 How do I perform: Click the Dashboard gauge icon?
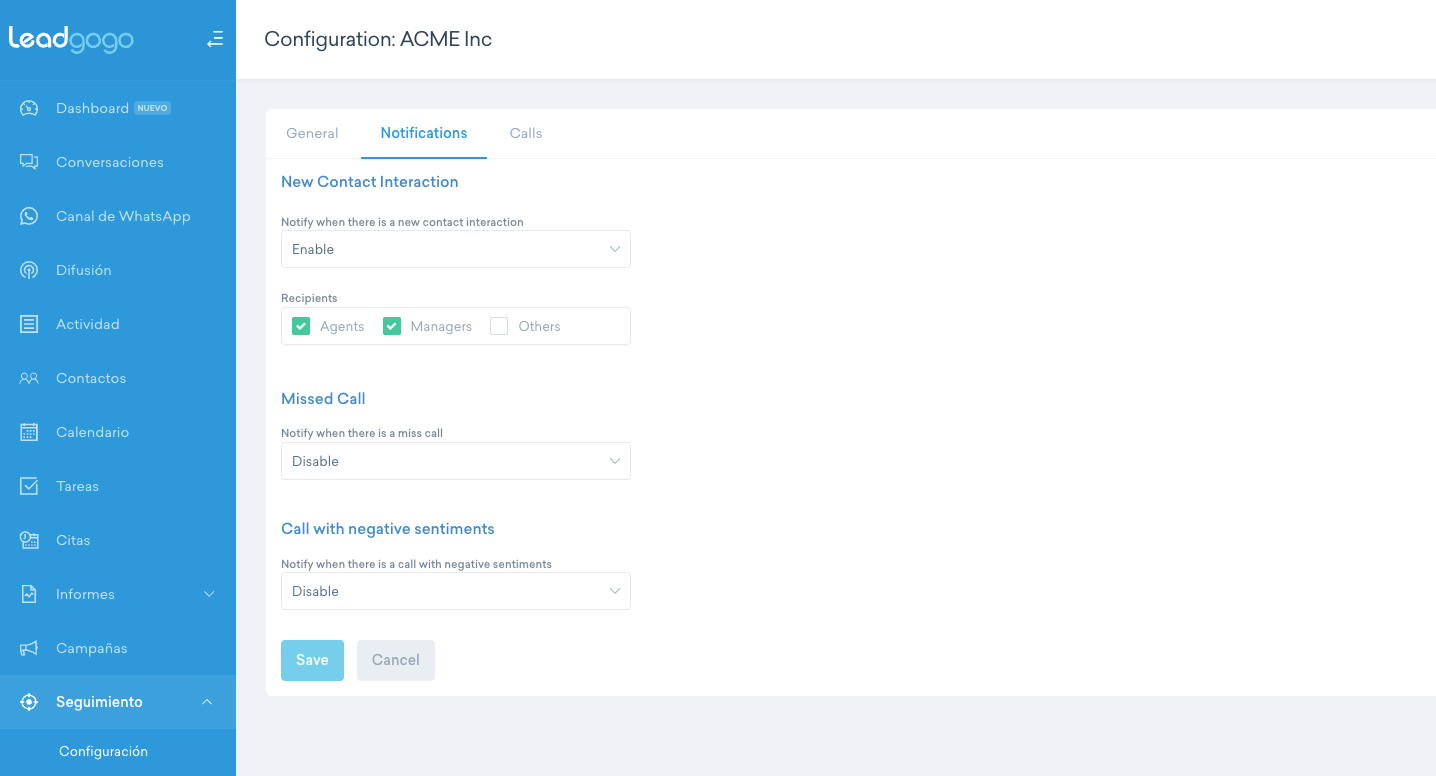pyautogui.click(x=29, y=108)
